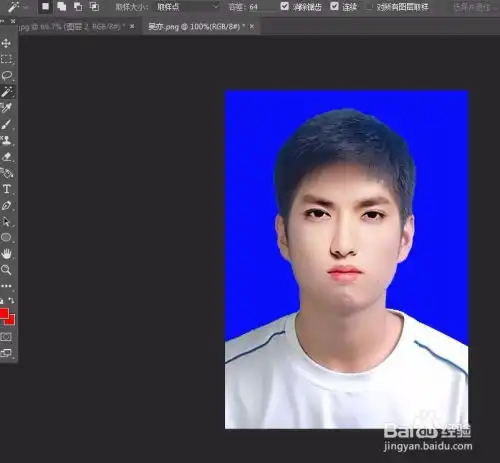Toggle the contiguous checkbox
The image size is (500, 463).
pos(334,6)
